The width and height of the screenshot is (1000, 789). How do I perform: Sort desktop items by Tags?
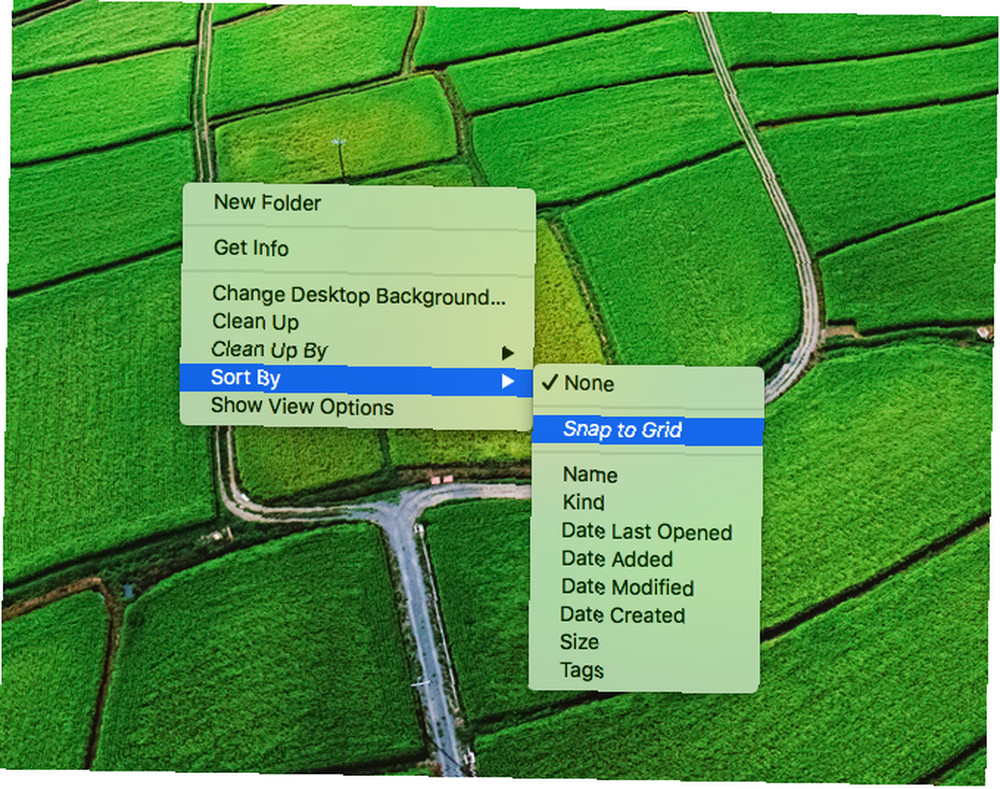[x=644, y=670]
